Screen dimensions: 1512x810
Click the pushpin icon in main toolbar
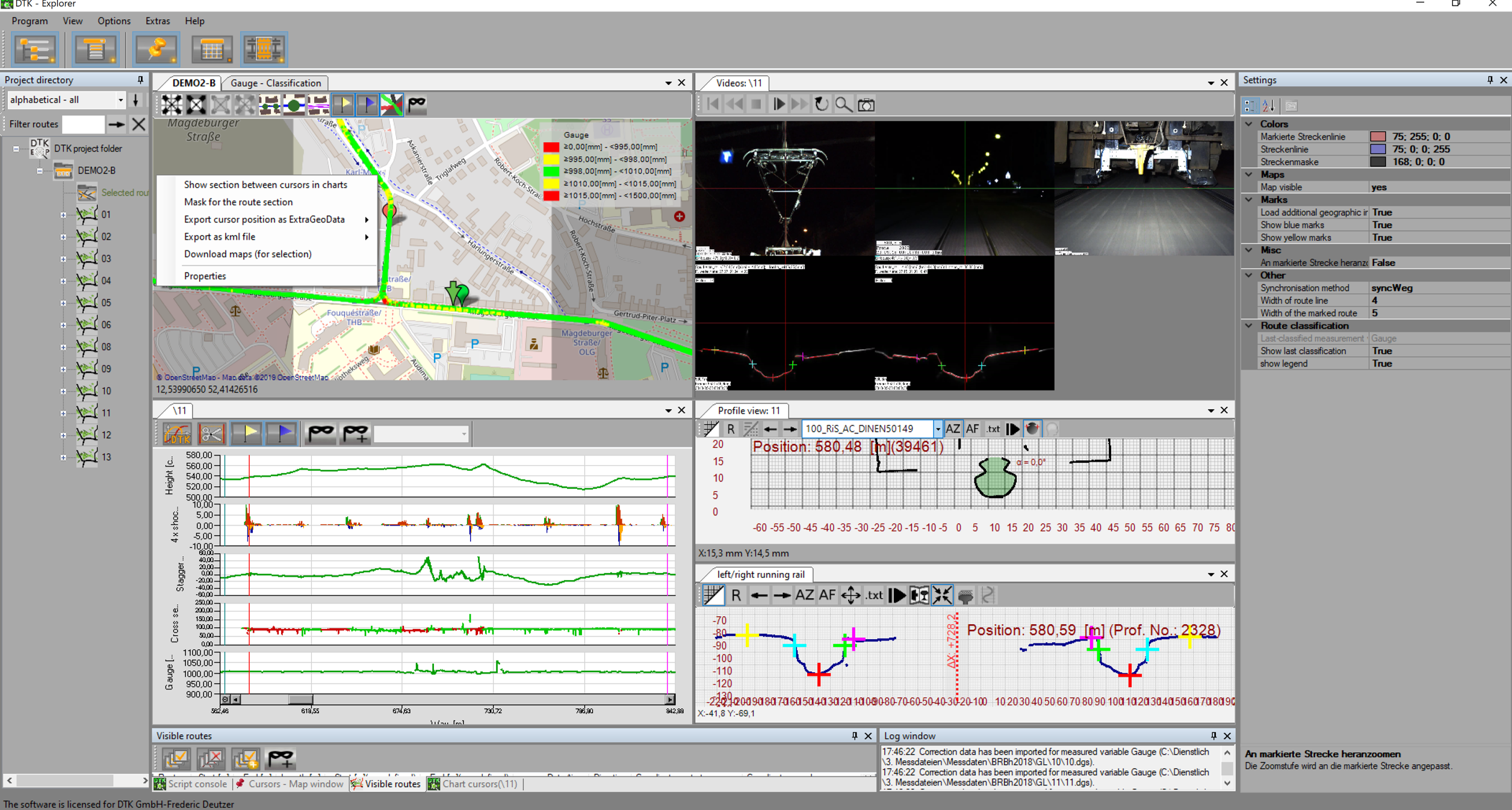coord(156,49)
